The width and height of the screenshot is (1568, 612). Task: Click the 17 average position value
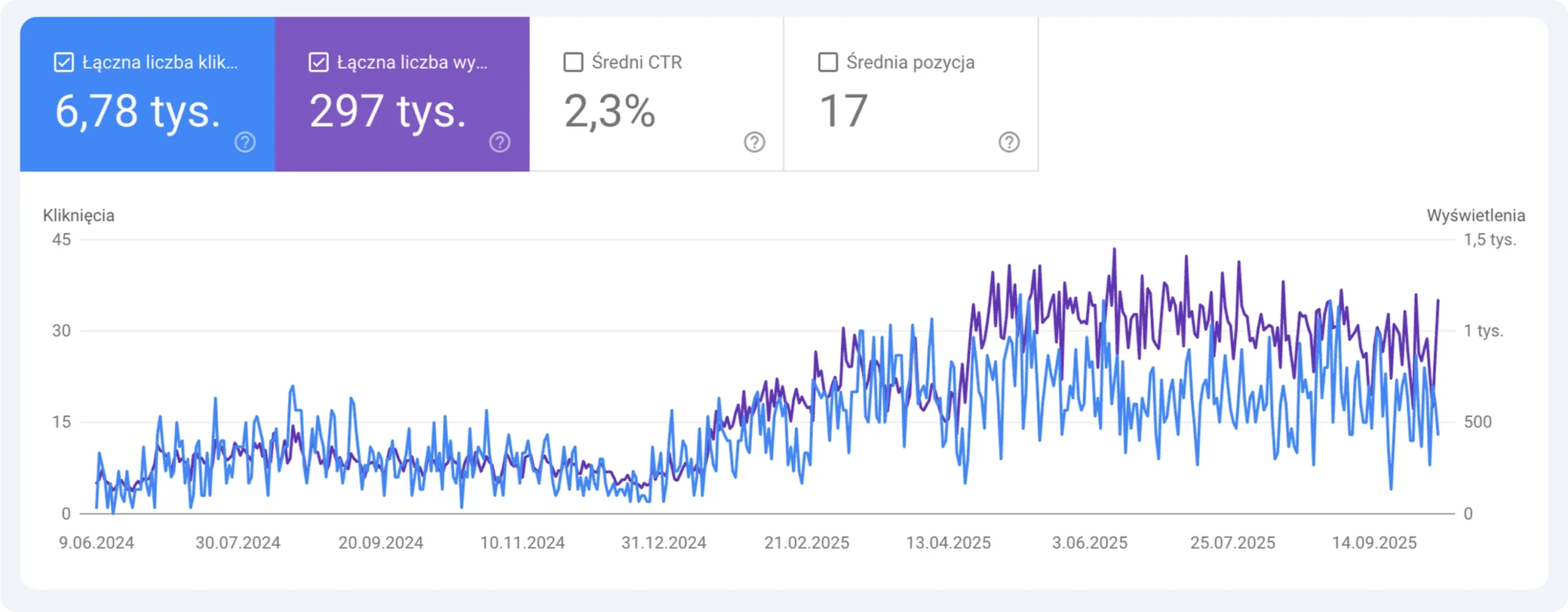(843, 111)
